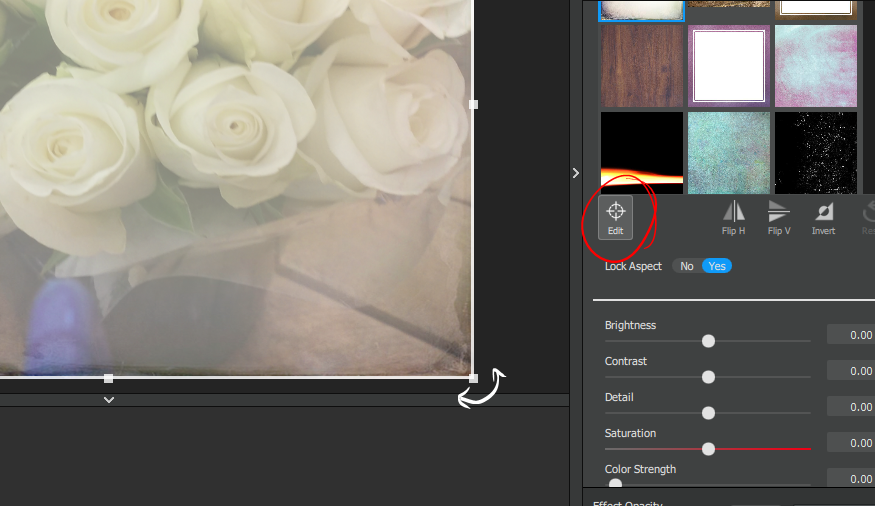Click the Brightness slider handle

coord(708,341)
